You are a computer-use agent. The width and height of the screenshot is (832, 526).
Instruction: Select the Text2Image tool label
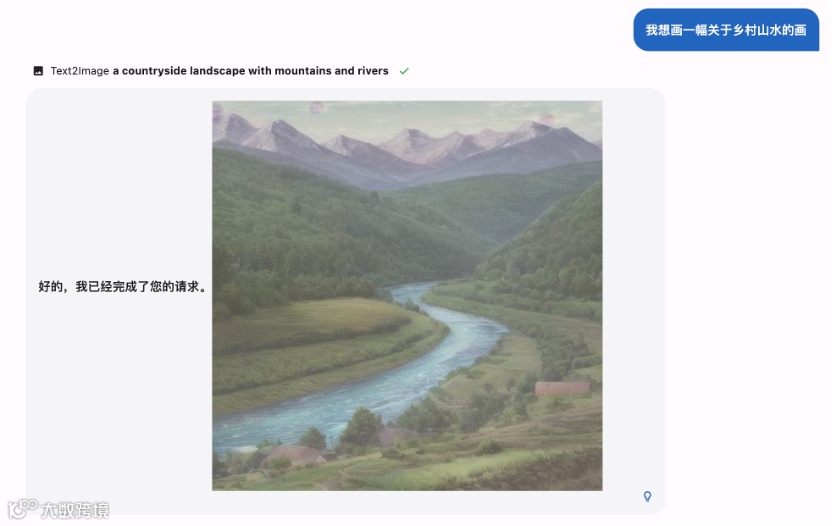tap(80, 71)
